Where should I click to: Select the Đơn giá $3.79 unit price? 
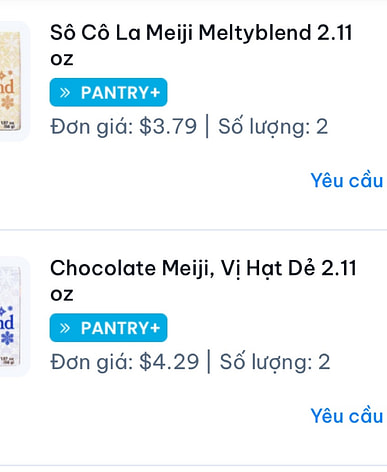point(124,126)
